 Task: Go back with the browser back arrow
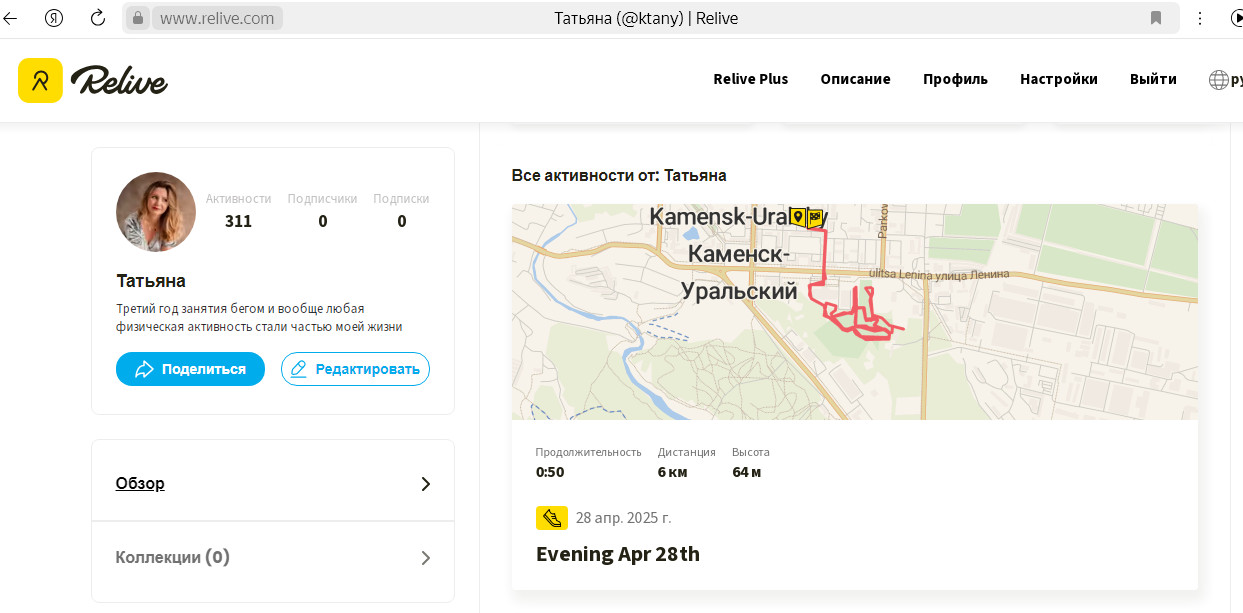[x=11, y=18]
